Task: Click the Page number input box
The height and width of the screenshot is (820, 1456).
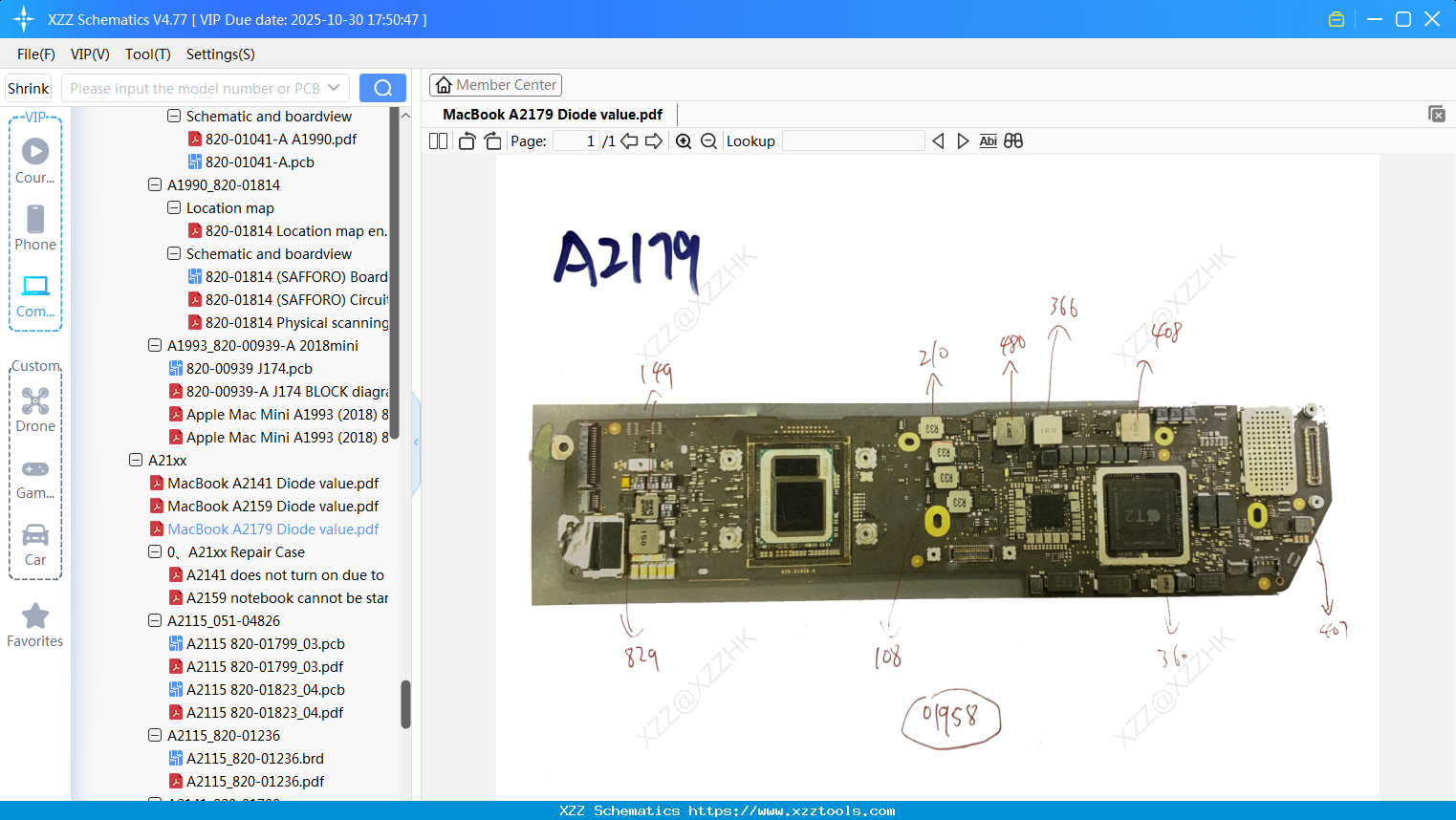Action: pyautogui.click(x=576, y=141)
